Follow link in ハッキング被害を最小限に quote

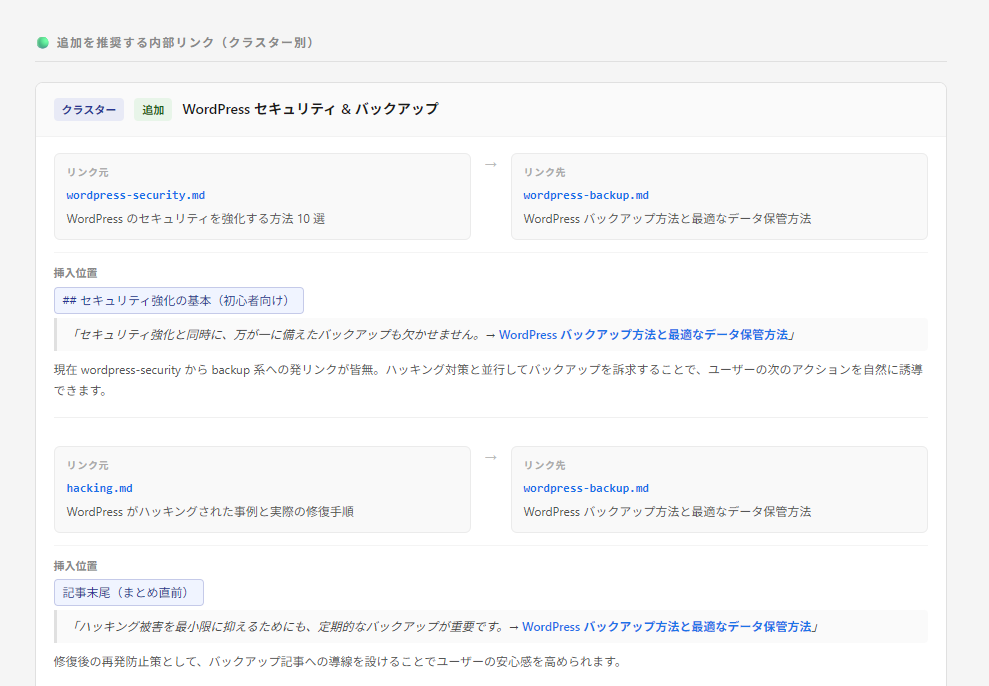[x=667, y=627]
